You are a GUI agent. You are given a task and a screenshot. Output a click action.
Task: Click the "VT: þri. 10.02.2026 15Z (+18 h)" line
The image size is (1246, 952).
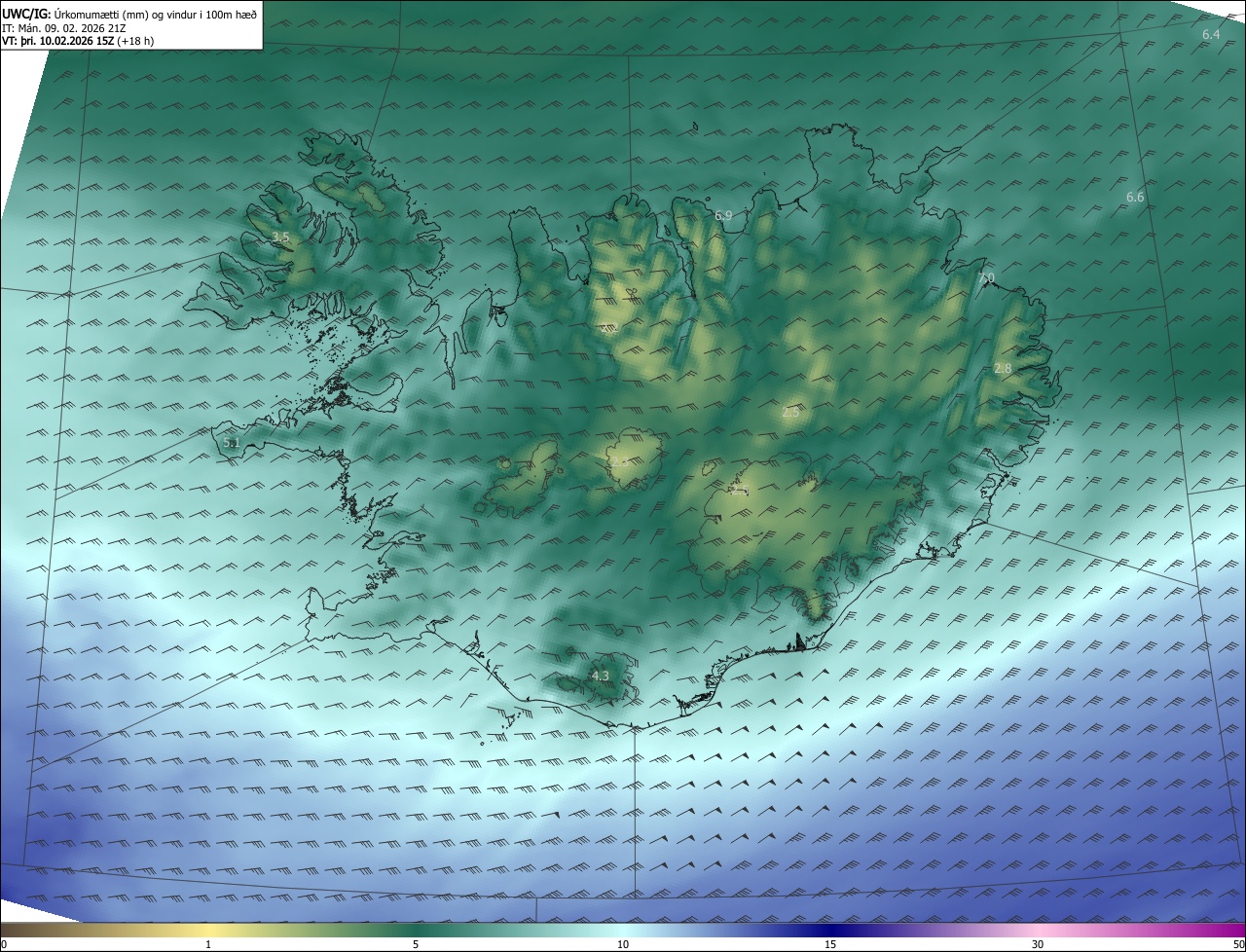(x=78, y=41)
